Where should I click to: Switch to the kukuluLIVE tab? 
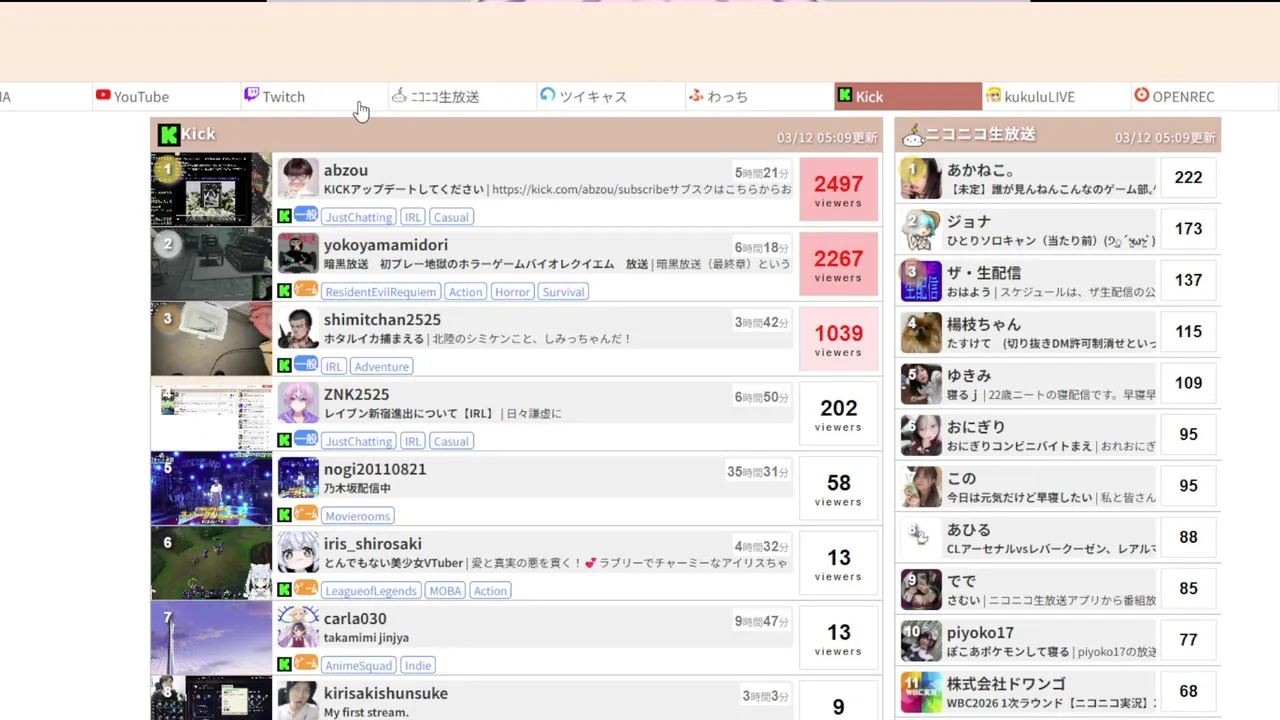[1057, 96]
